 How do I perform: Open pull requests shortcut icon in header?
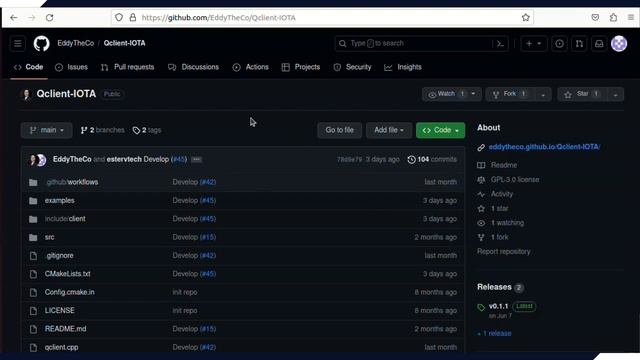[579, 44]
